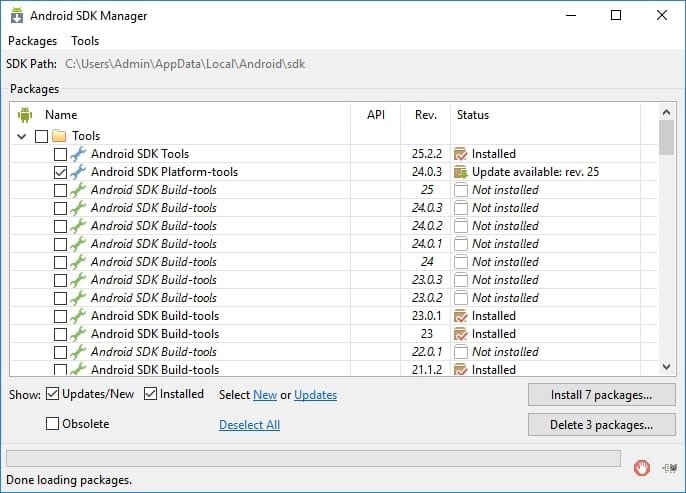Click the Rev. column header
This screenshot has width=686, height=493.
(426, 115)
